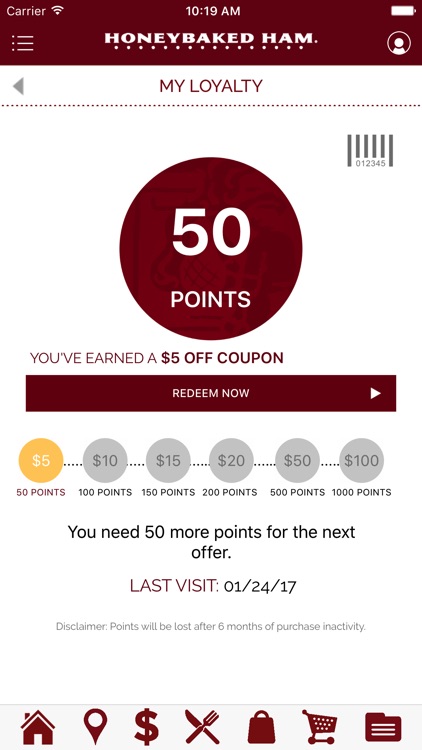Open the location pin tab

pyautogui.click(x=96, y=727)
